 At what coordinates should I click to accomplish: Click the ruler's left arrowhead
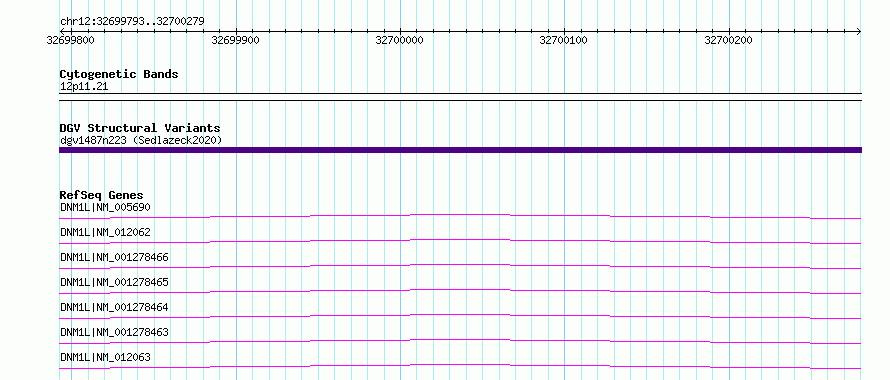[x=62, y=31]
